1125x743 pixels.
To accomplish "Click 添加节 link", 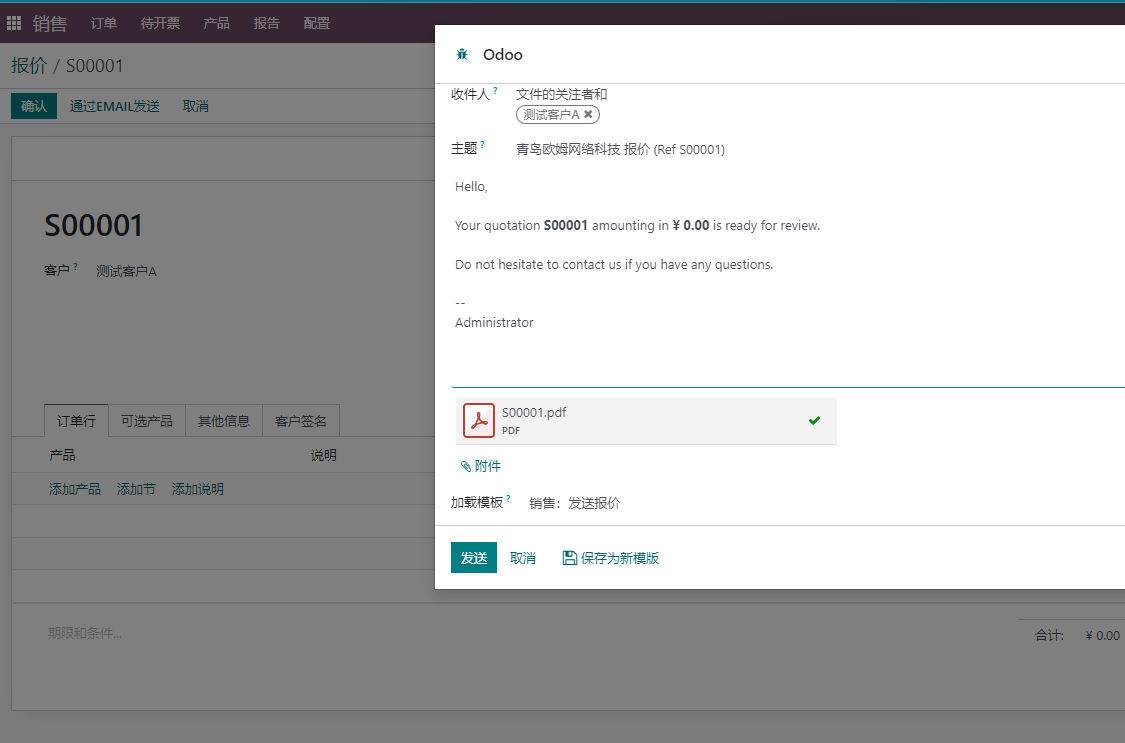I will (x=136, y=489).
